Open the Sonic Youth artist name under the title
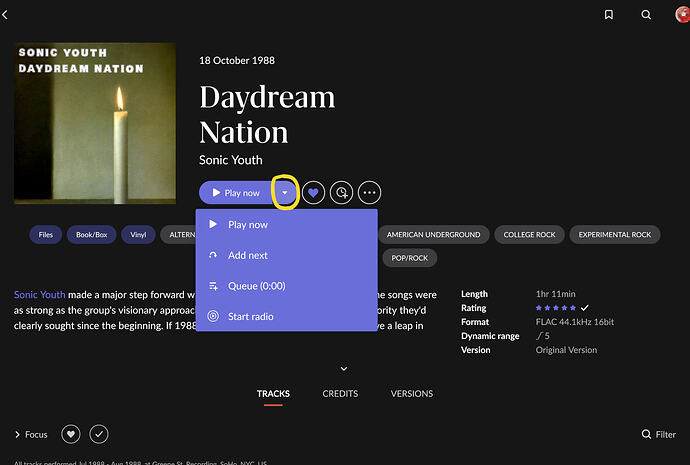 (231, 160)
